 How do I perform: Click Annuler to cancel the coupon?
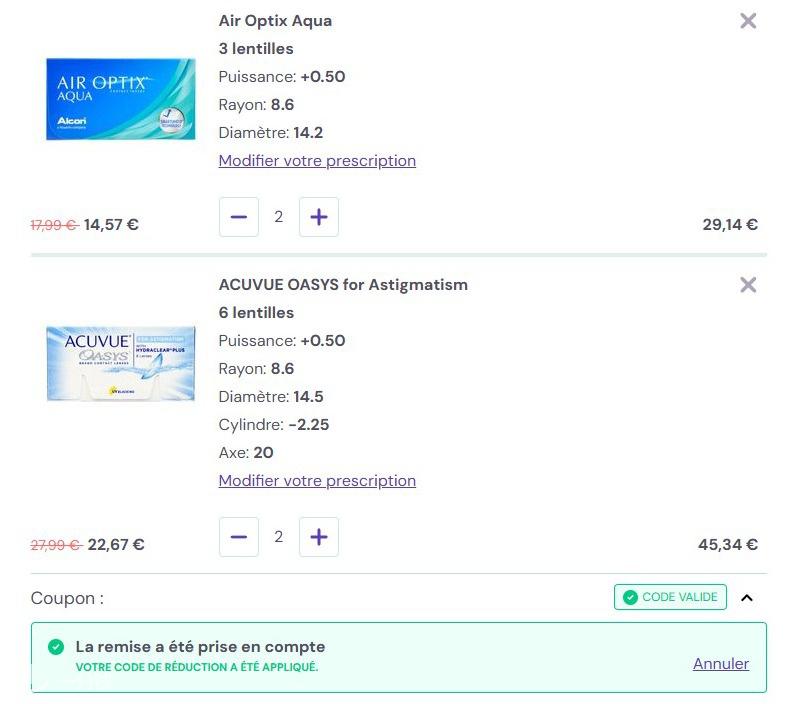(721, 664)
